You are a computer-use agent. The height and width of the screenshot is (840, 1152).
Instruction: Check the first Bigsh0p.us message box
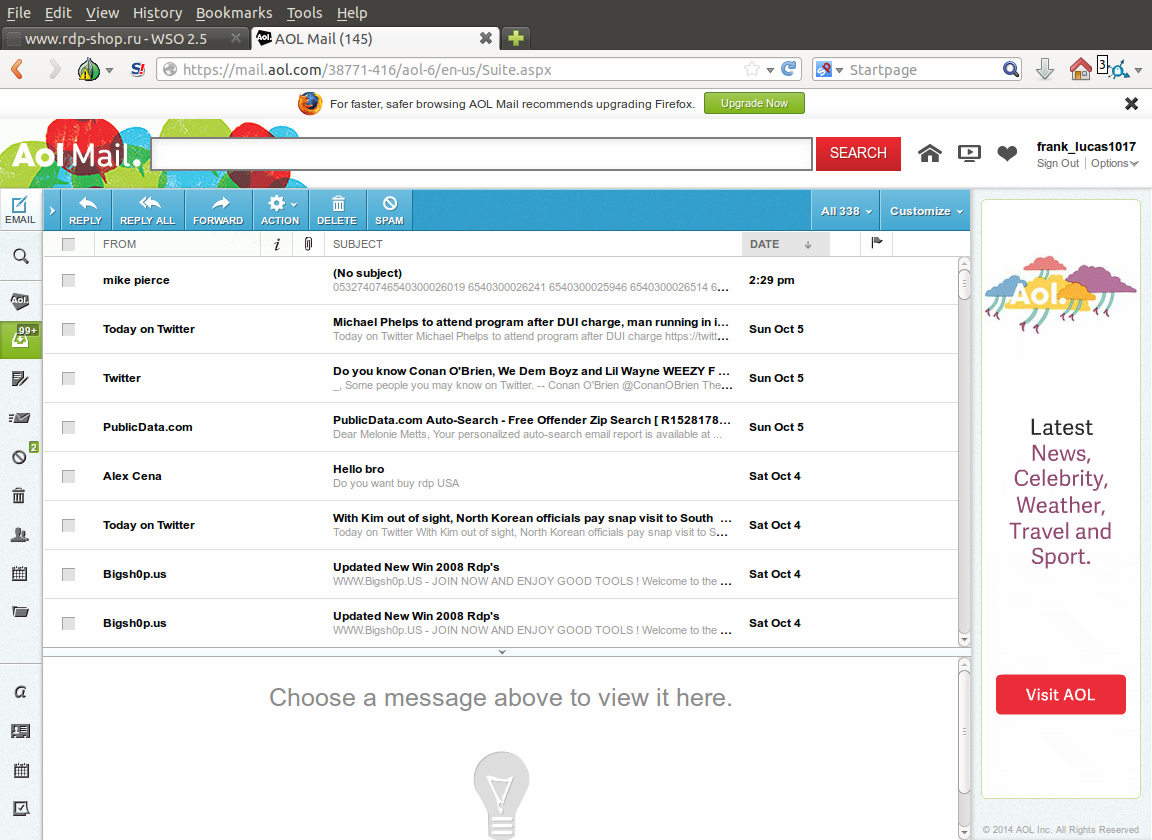coord(68,574)
